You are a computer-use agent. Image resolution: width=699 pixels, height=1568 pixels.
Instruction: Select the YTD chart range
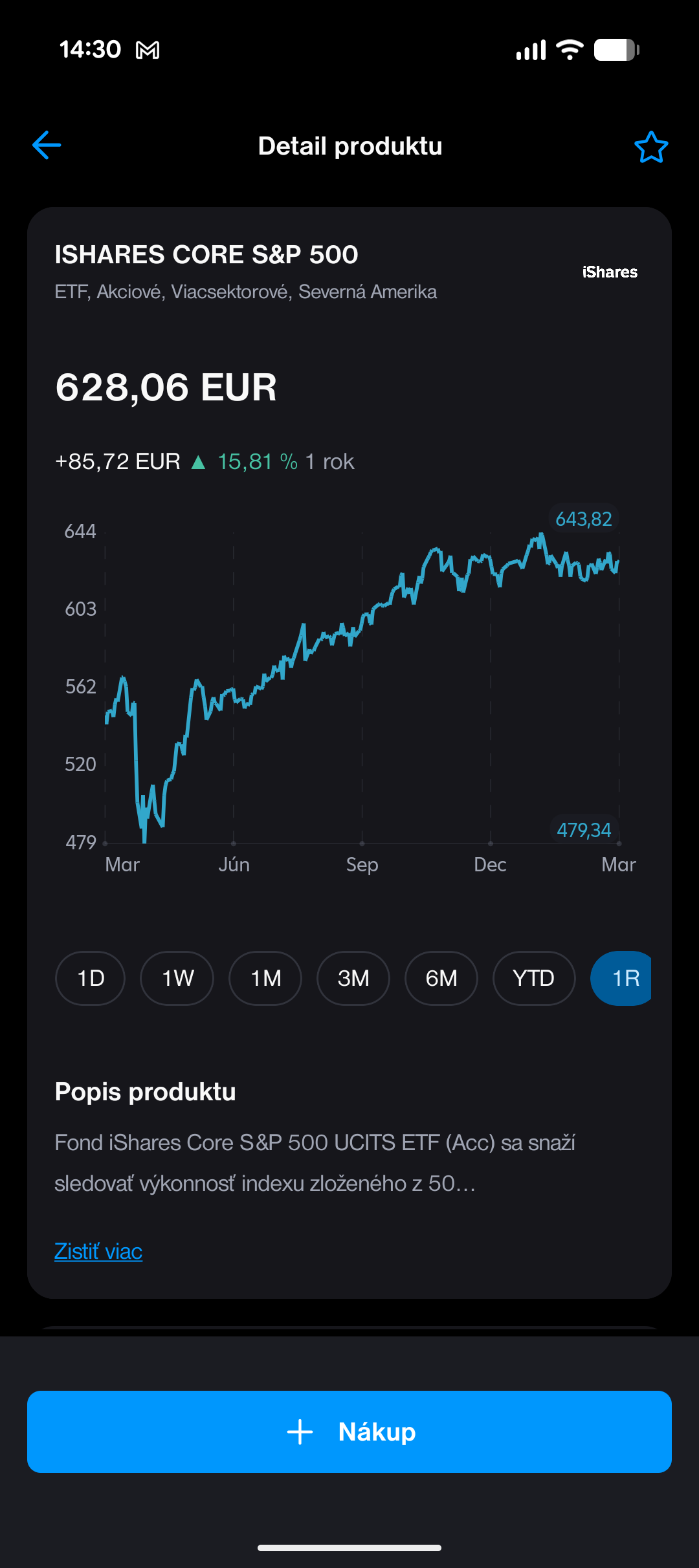[x=534, y=978]
